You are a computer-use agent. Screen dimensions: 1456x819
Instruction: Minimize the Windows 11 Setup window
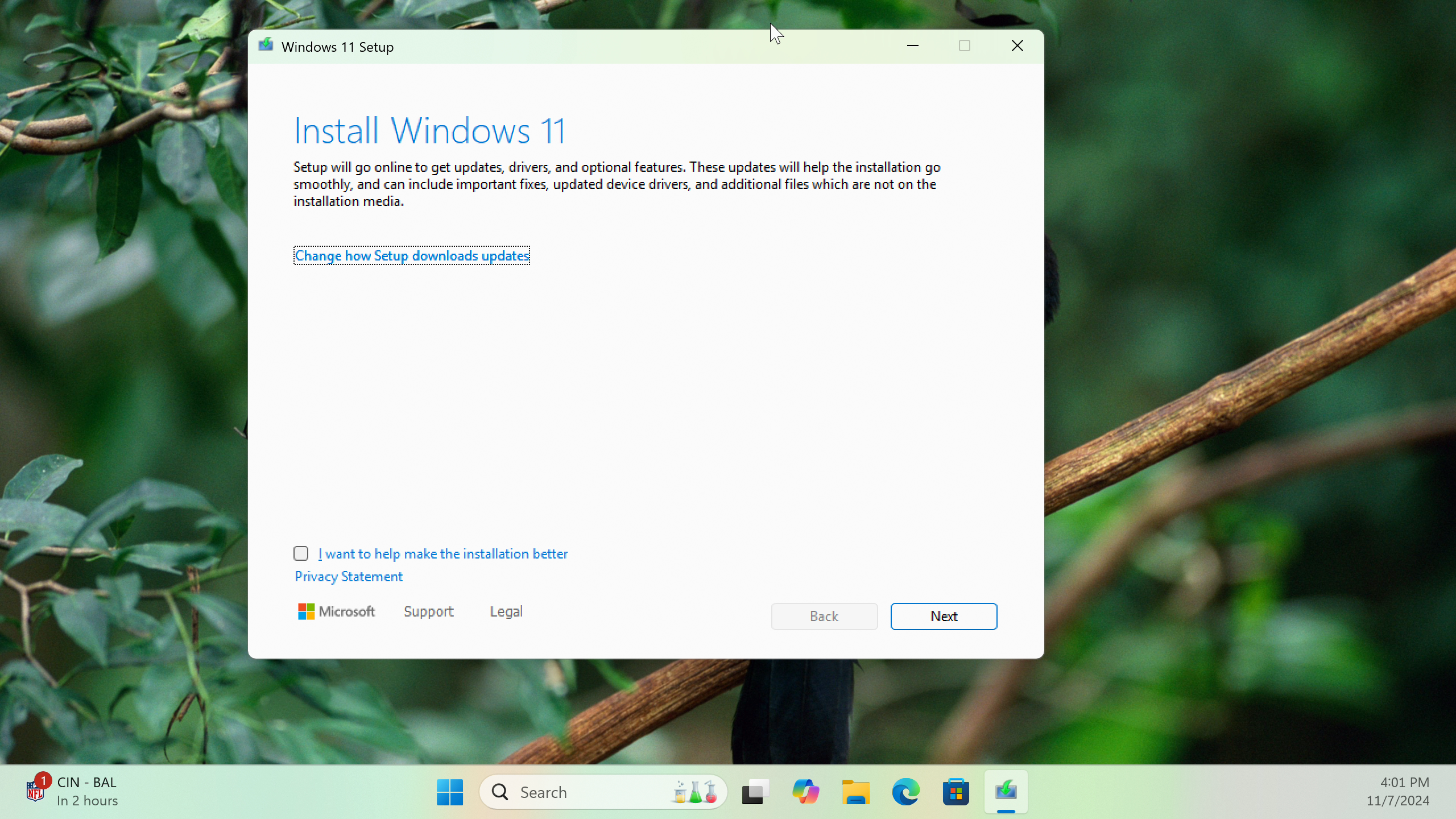912,46
